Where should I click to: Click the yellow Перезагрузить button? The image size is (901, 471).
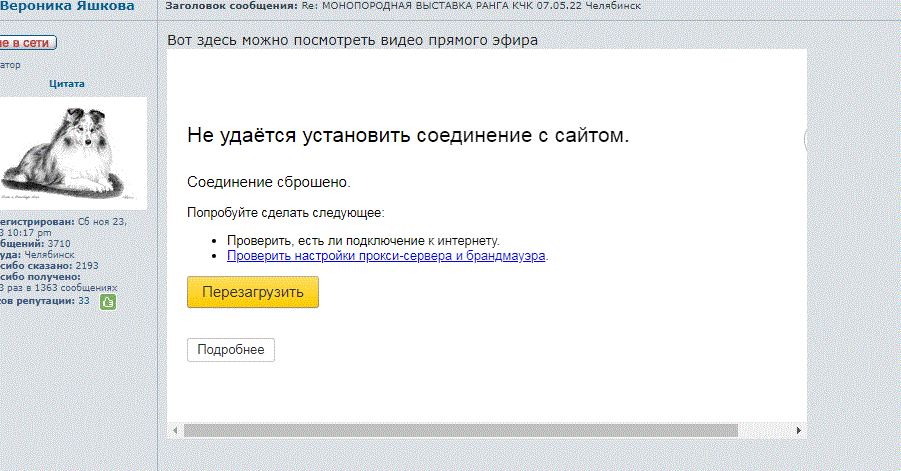click(253, 292)
